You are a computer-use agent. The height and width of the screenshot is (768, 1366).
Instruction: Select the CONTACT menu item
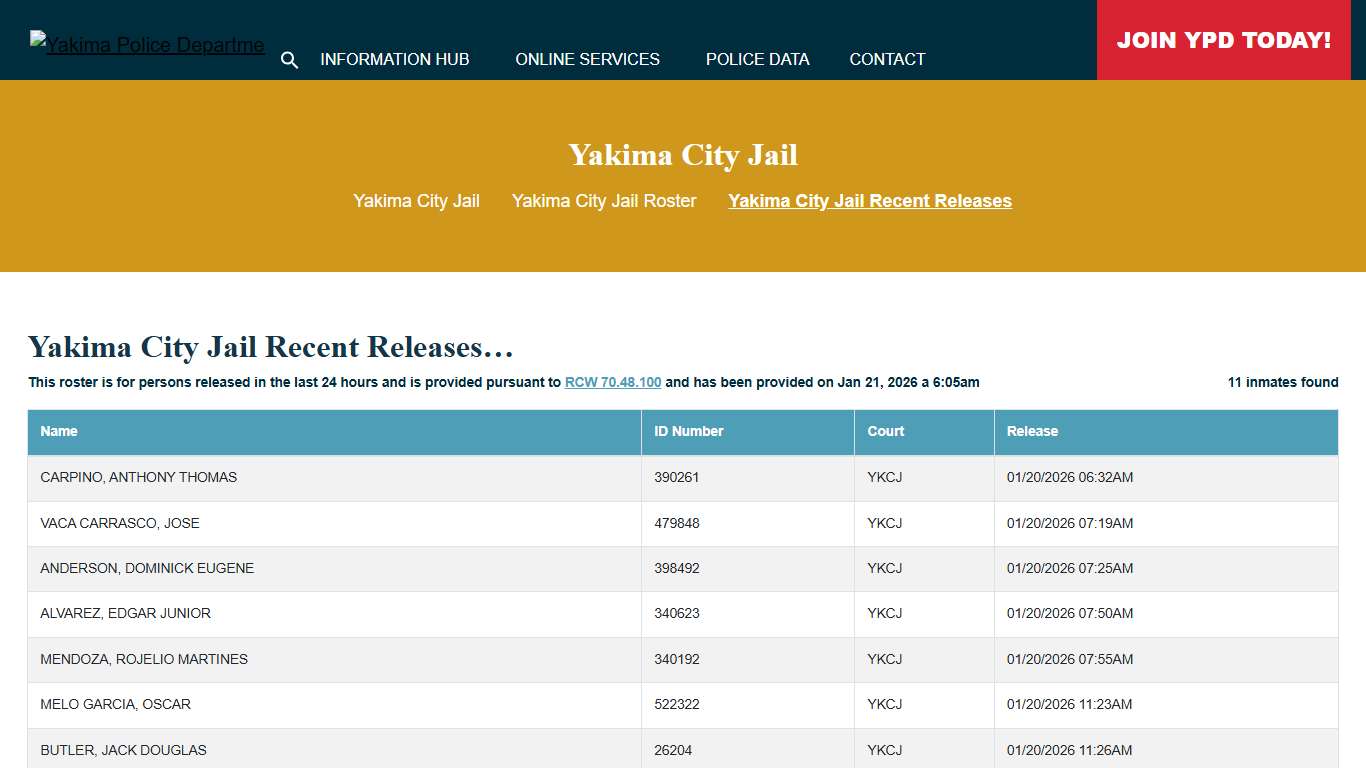coord(886,59)
